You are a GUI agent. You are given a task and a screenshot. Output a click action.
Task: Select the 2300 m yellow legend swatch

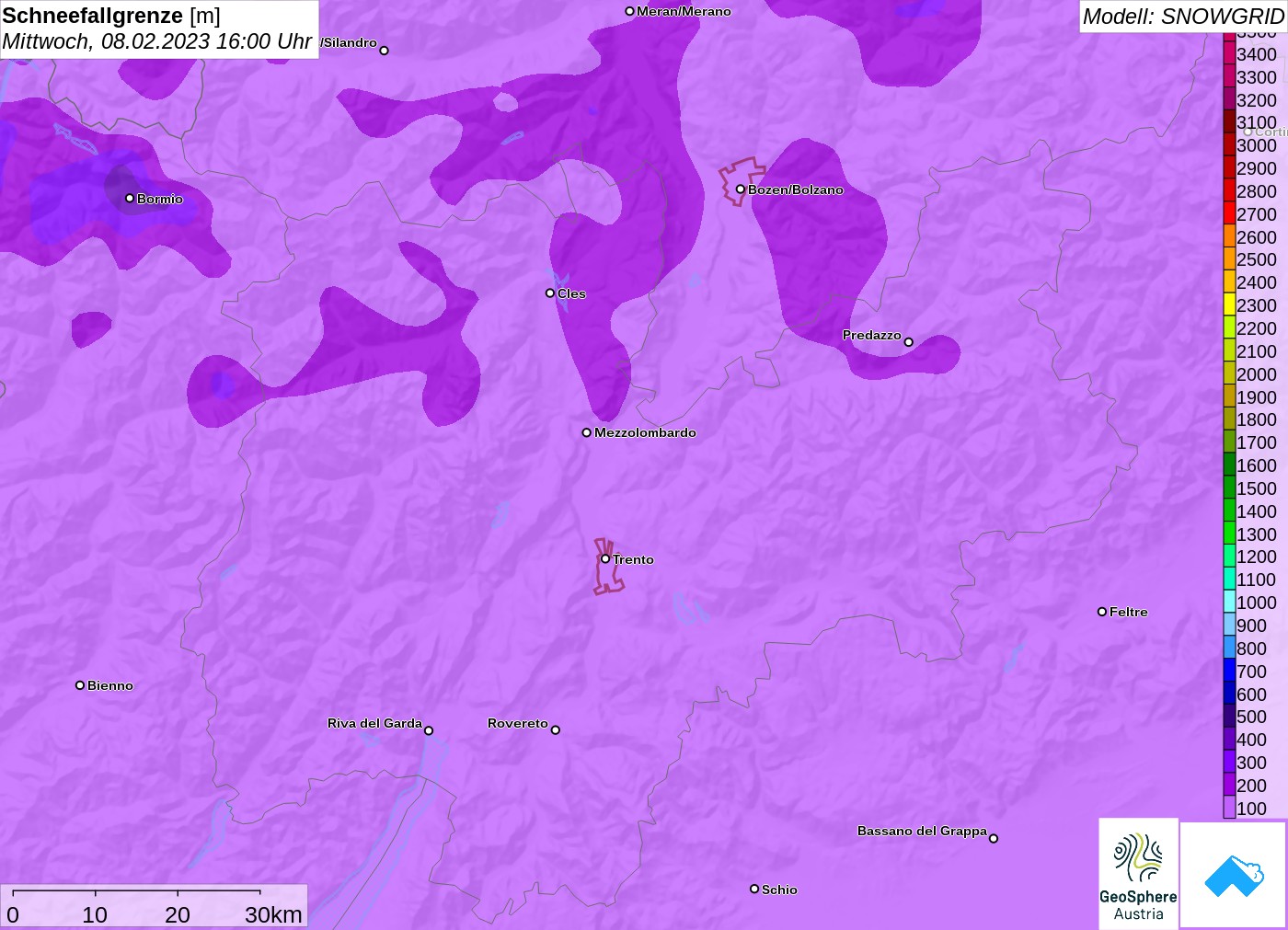(x=1229, y=304)
